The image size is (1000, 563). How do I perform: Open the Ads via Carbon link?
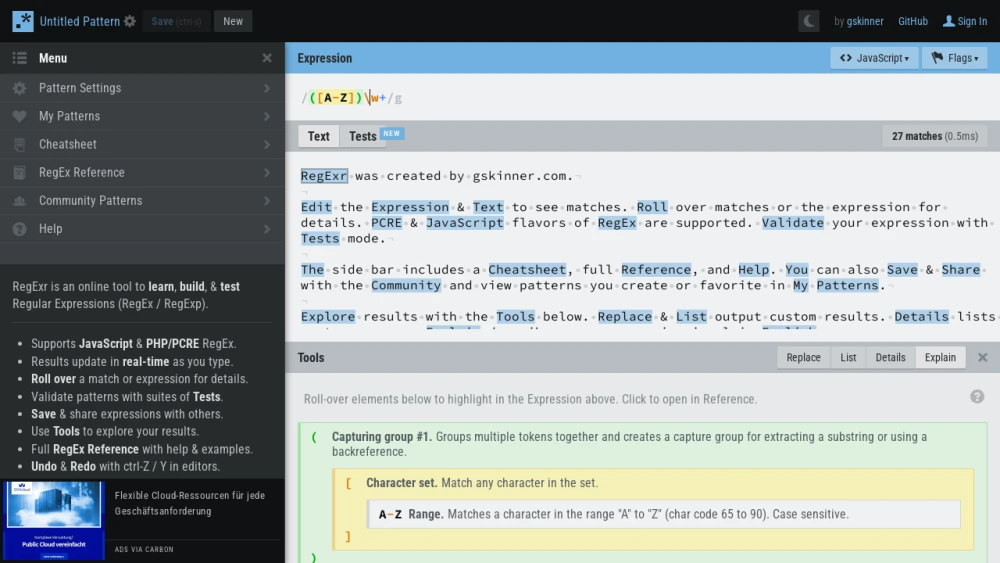pos(144,549)
